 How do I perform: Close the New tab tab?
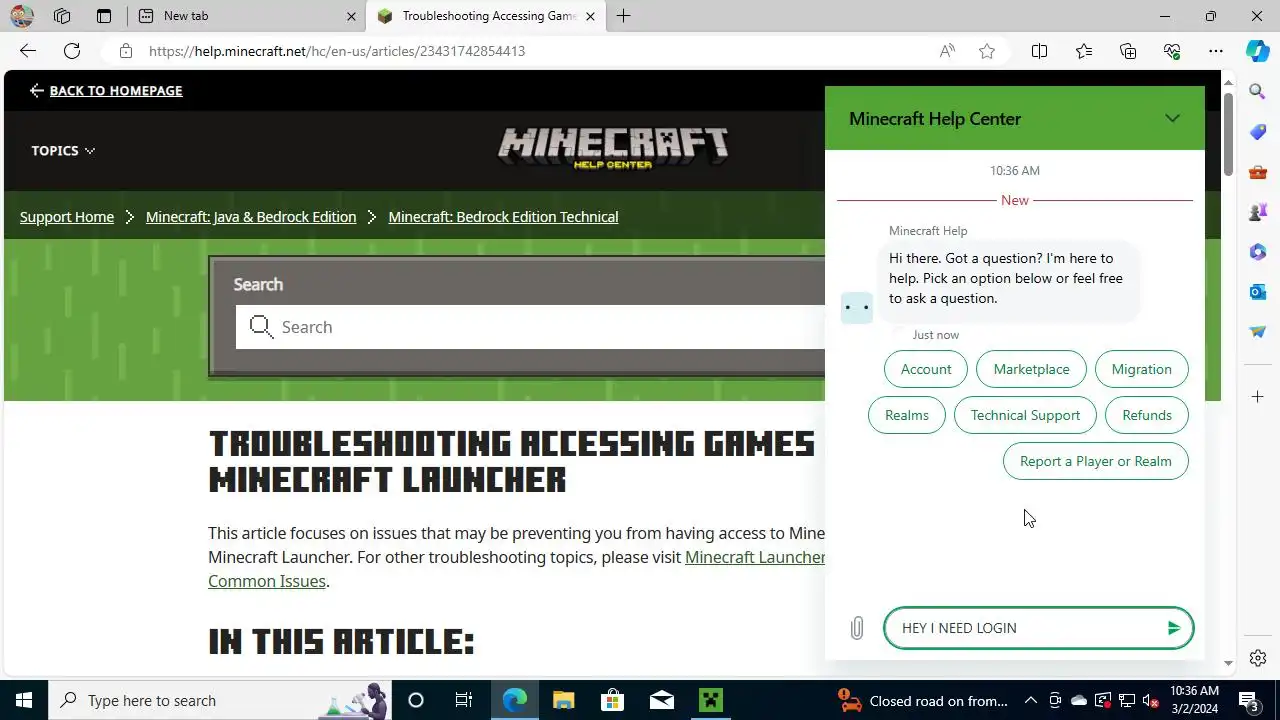click(x=351, y=16)
